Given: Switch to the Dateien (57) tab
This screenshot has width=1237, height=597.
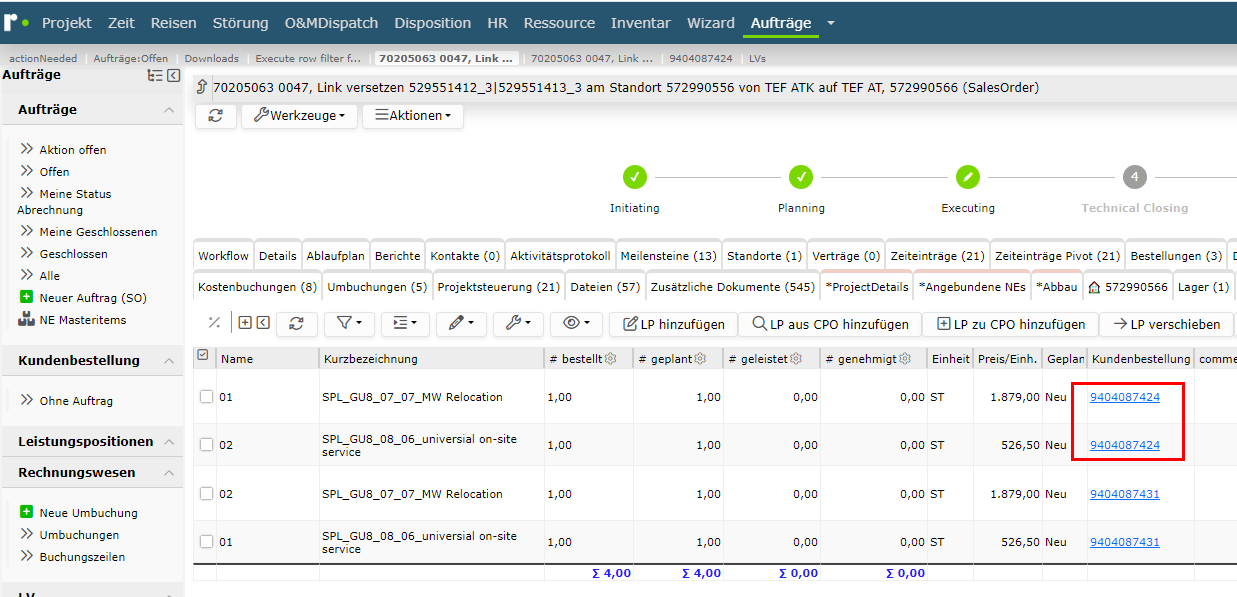Looking at the screenshot, I should click(x=605, y=287).
